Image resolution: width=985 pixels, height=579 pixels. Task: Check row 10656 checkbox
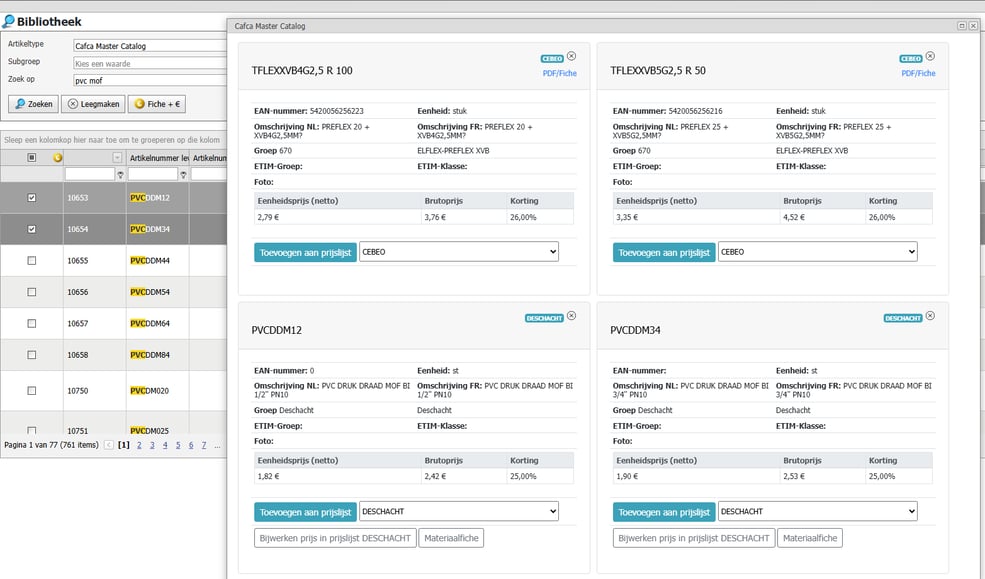pos(31,291)
